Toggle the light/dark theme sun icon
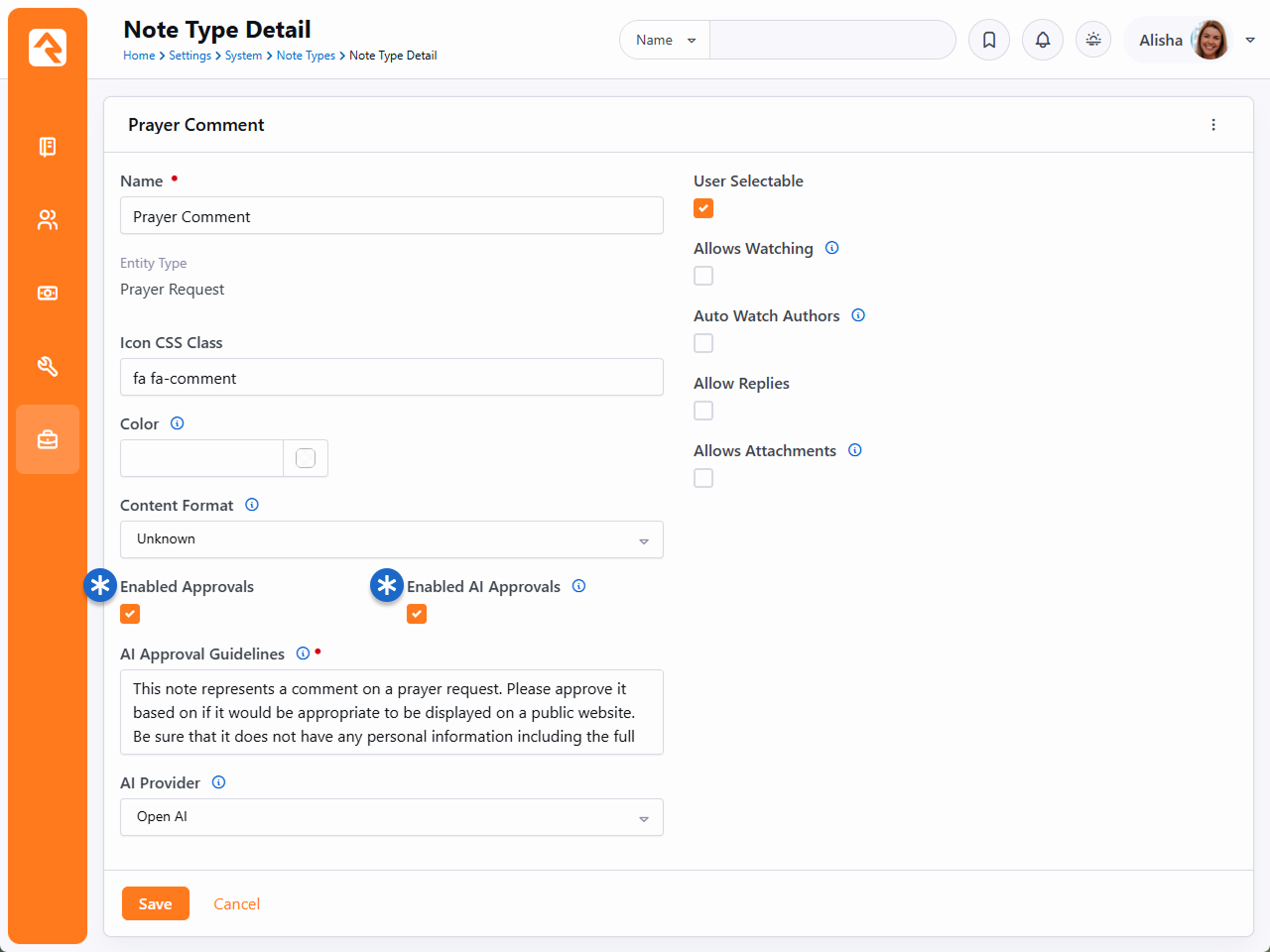 [1093, 40]
